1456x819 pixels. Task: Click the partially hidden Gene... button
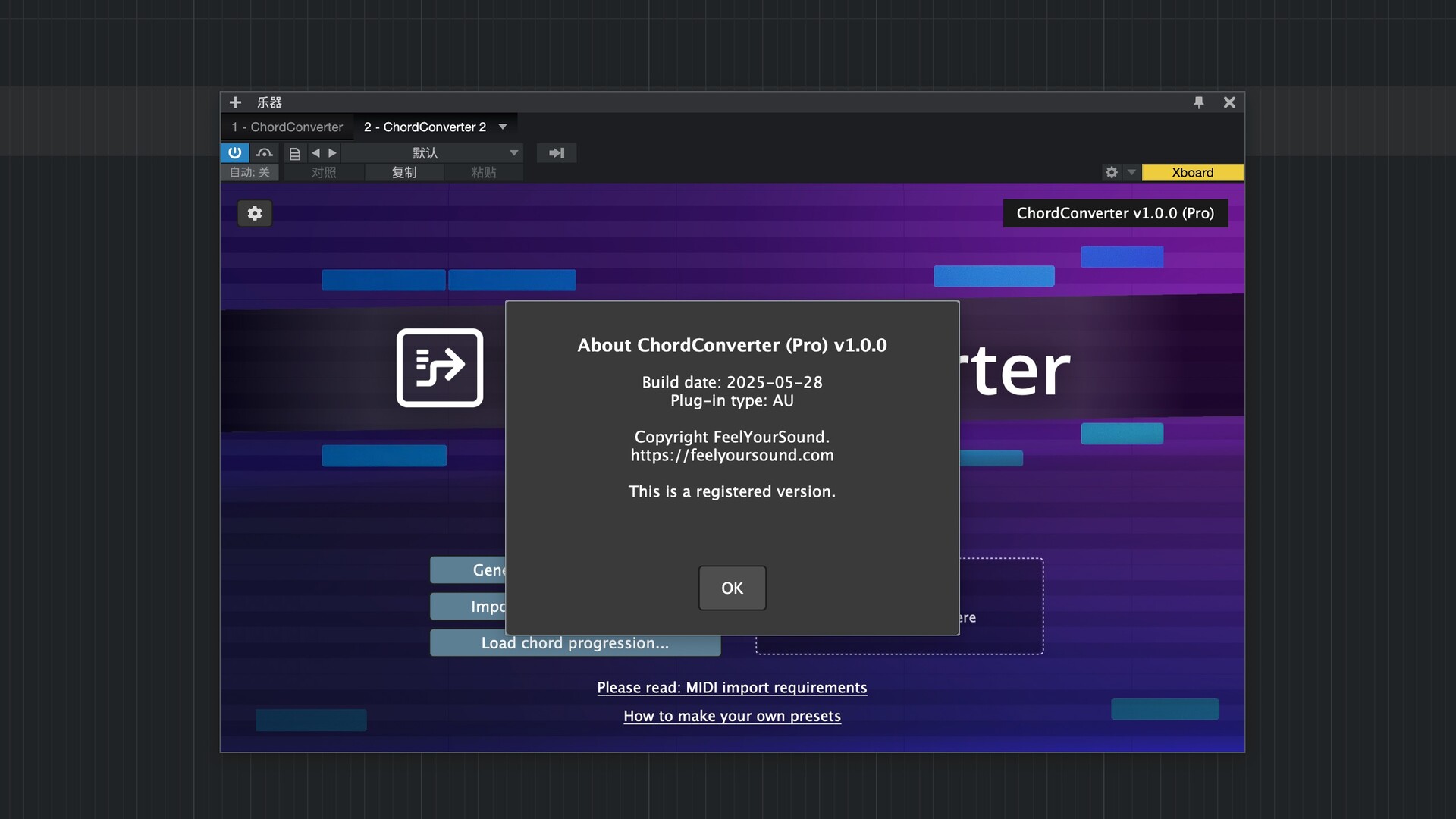pyautogui.click(x=468, y=570)
